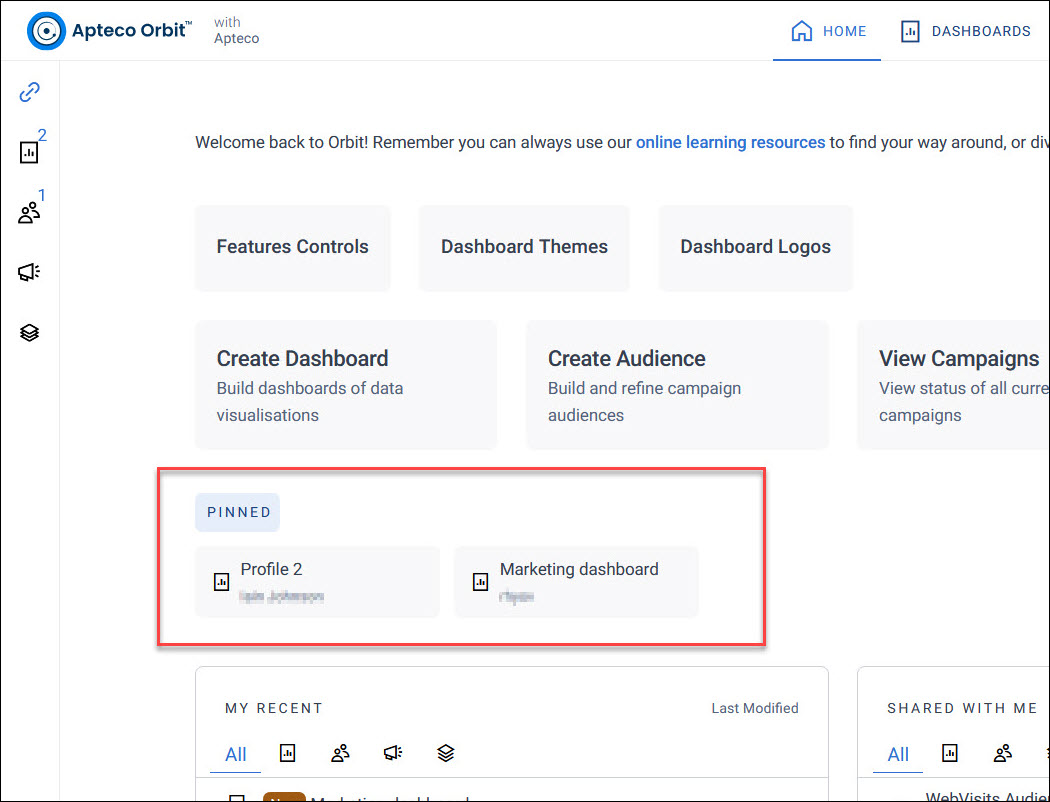1050x802 pixels.
Task: Filter My Recent by campaigns megaphone icon
Action: point(393,753)
